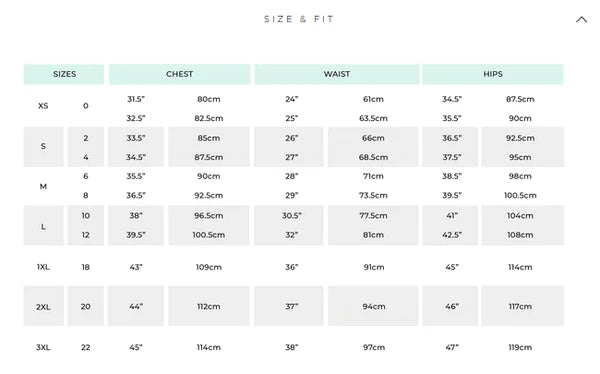Image resolution: width=600 pixels, height=374 pixels.
Task: Select numeric size 20 cell
Action: [x=86, y=306]
